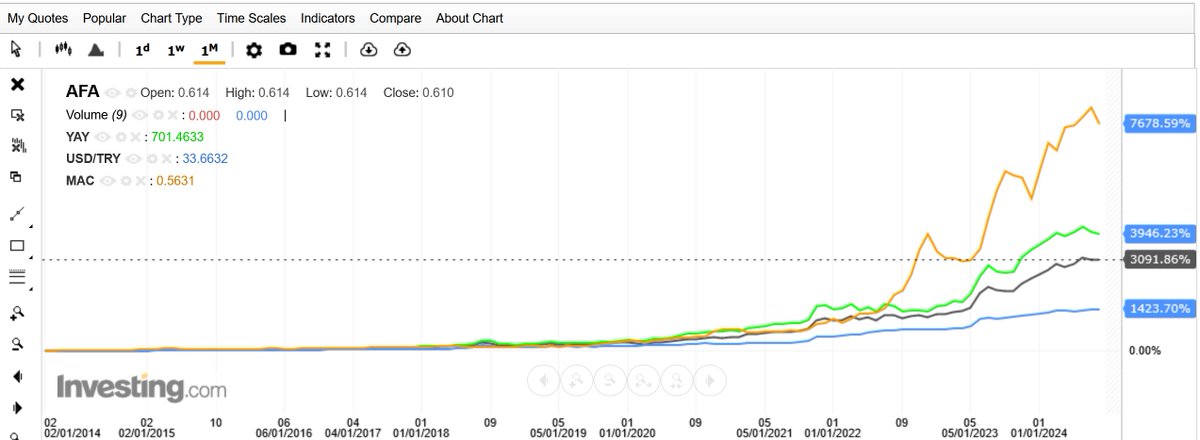Click the 3946.23% green price label
Image resolution: width=1200 pixels, height=440 pixels.
pyautogui.click(x=1158, y=233)
